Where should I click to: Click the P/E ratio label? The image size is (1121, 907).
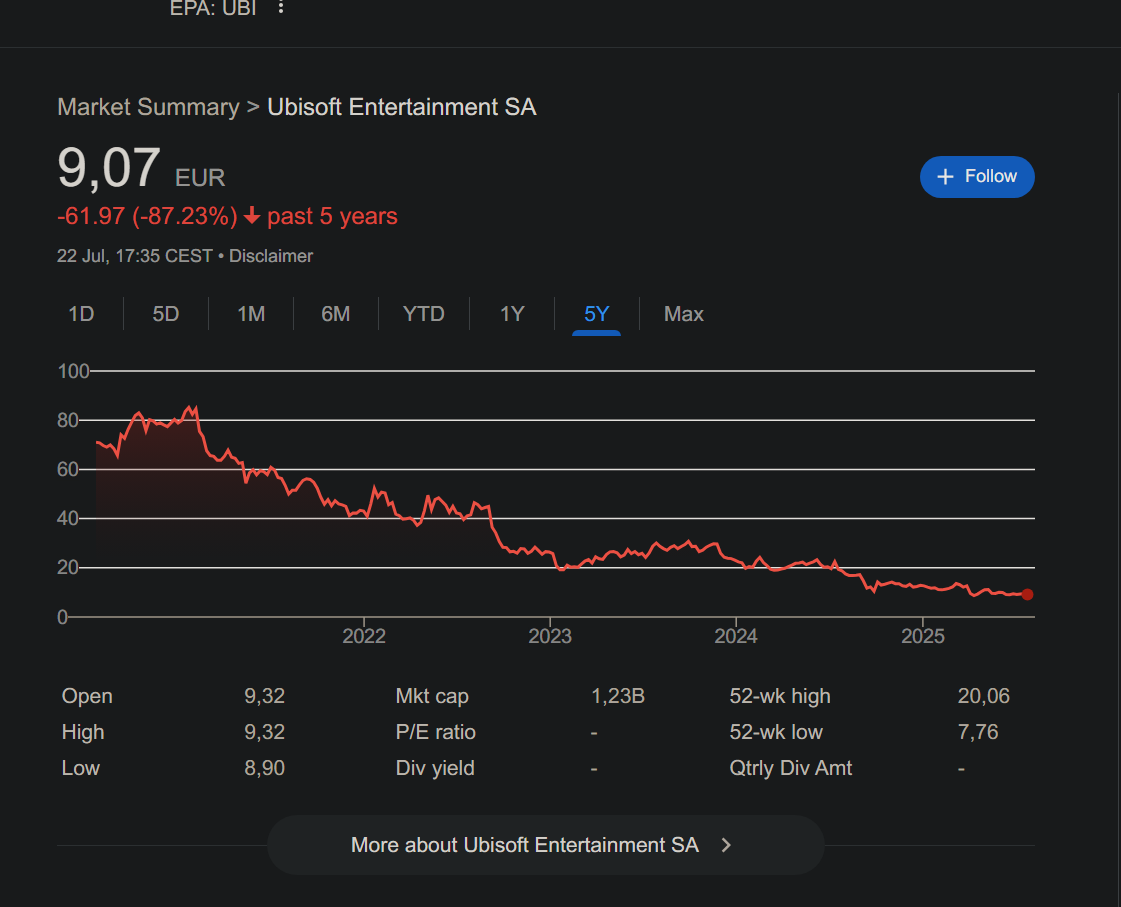pos(435,732)
